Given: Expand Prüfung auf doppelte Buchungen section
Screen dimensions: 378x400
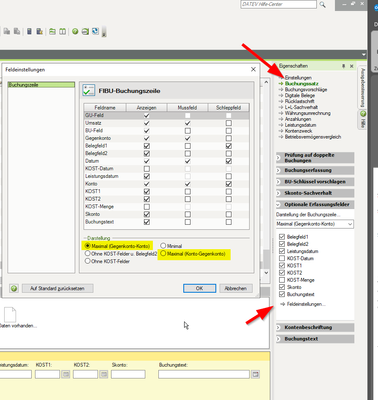Looking at the screenshot, I should pyautogui.click(x=315, y=158).
